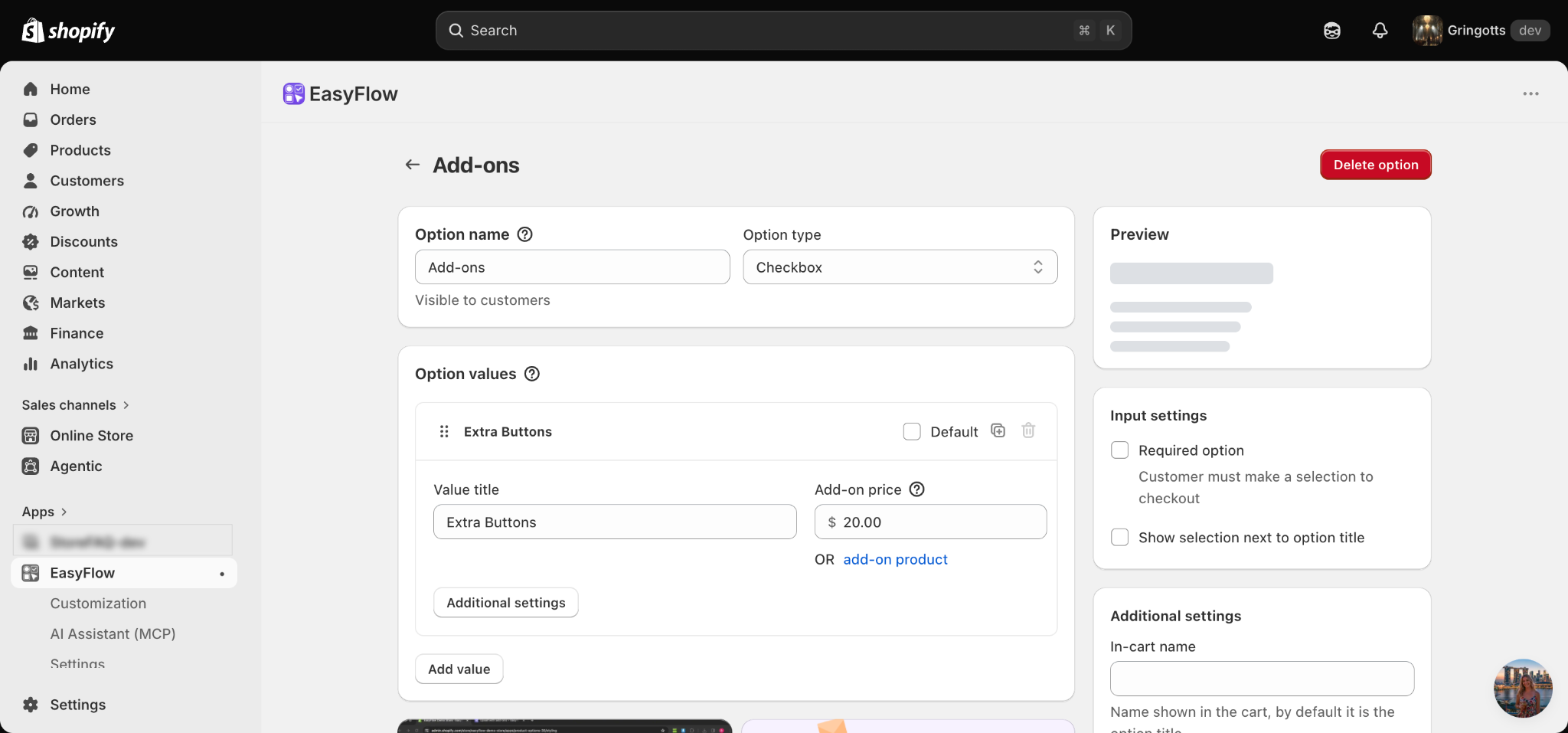Image resolution: width=1568 pixels, height=733 pixels.
Task: Open Option values help icon
Action: [x=532, y=374]
